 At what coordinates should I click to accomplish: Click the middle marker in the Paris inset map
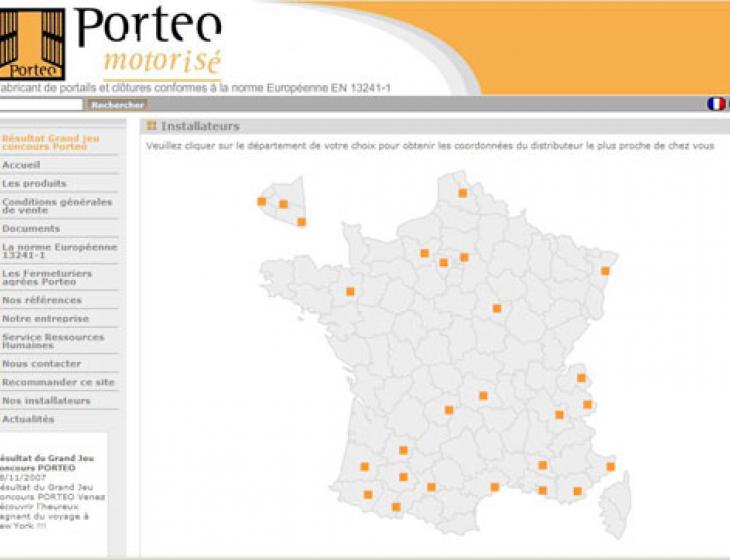(x=283, y=204)
